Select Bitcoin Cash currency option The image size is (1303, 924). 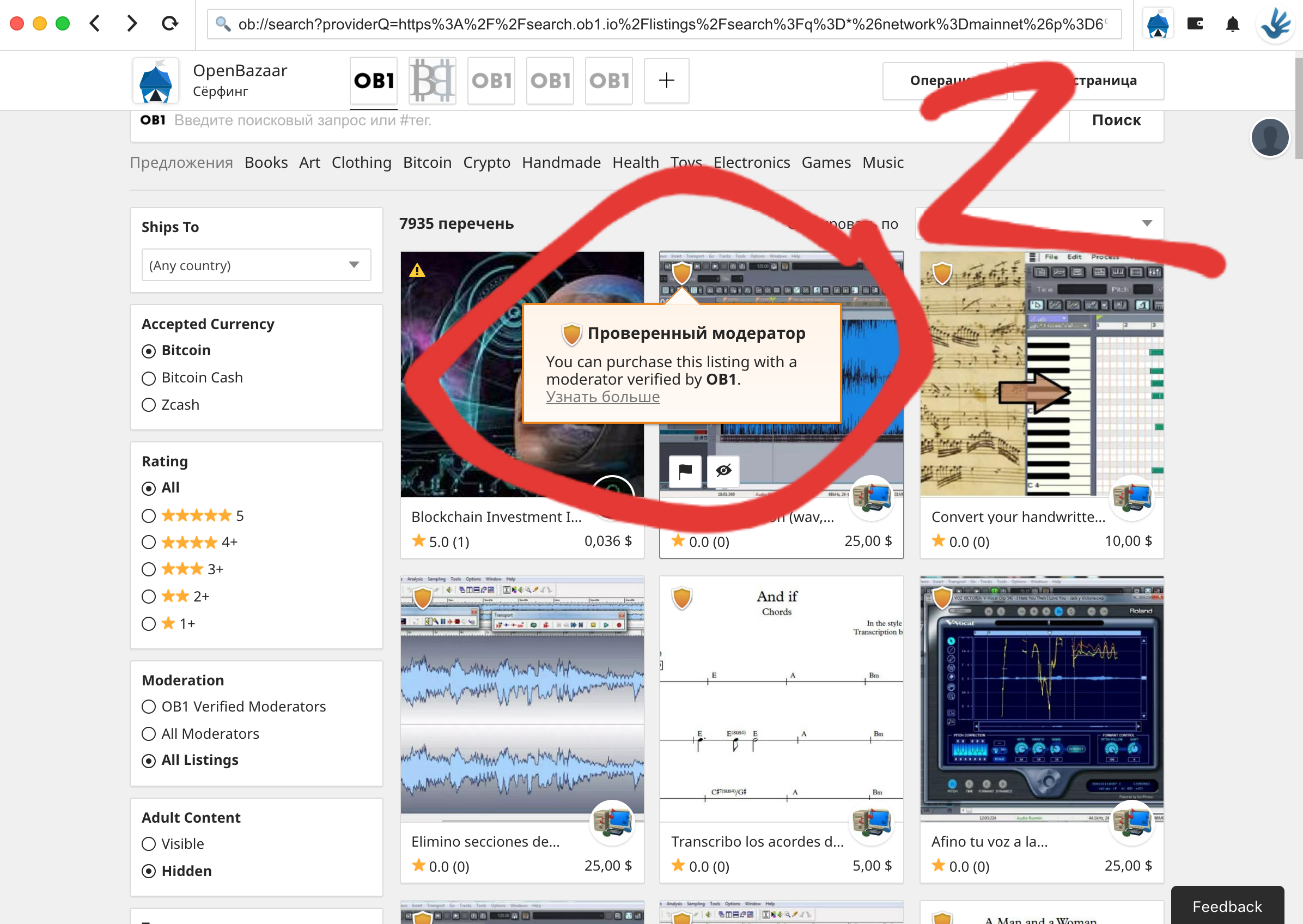pyautogui.click(x=149, y=378)
